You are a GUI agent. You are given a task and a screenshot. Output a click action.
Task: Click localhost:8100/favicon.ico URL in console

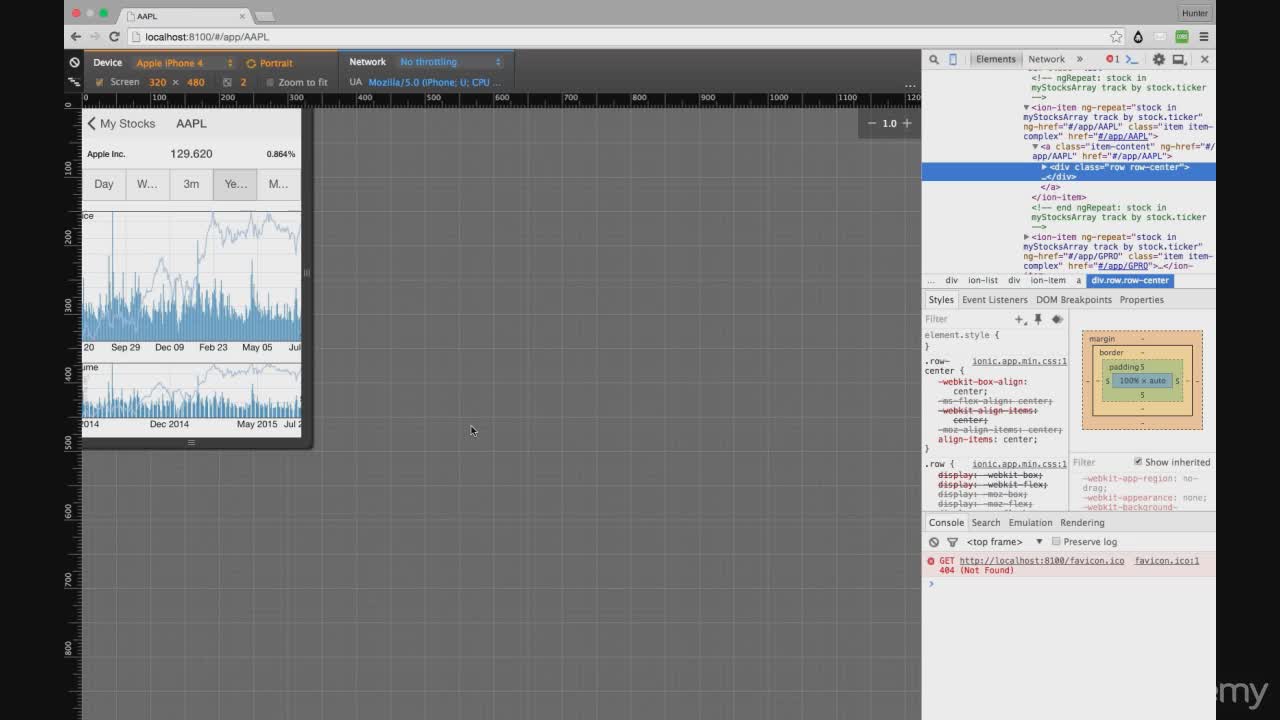(x=1041, y=561)
